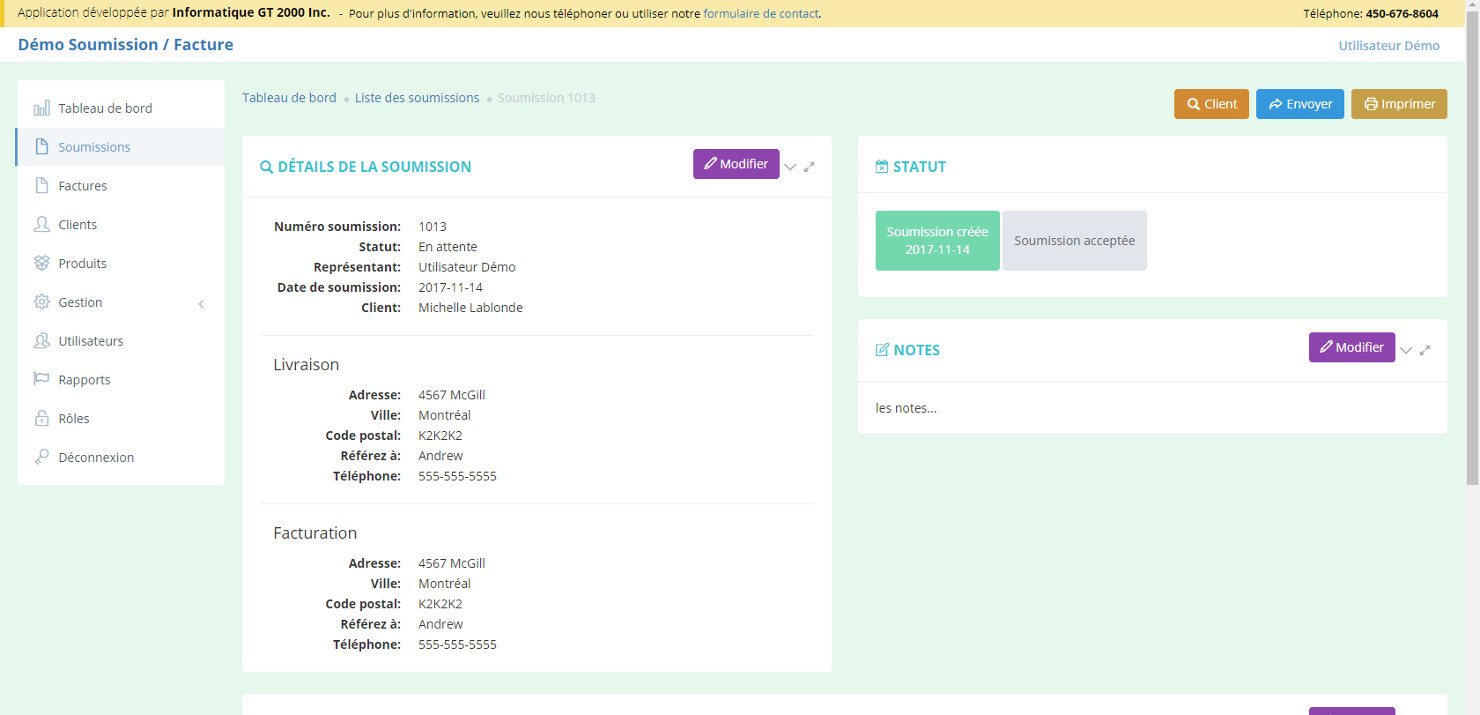Click the Produits box icon

click(x=41, y=263)
